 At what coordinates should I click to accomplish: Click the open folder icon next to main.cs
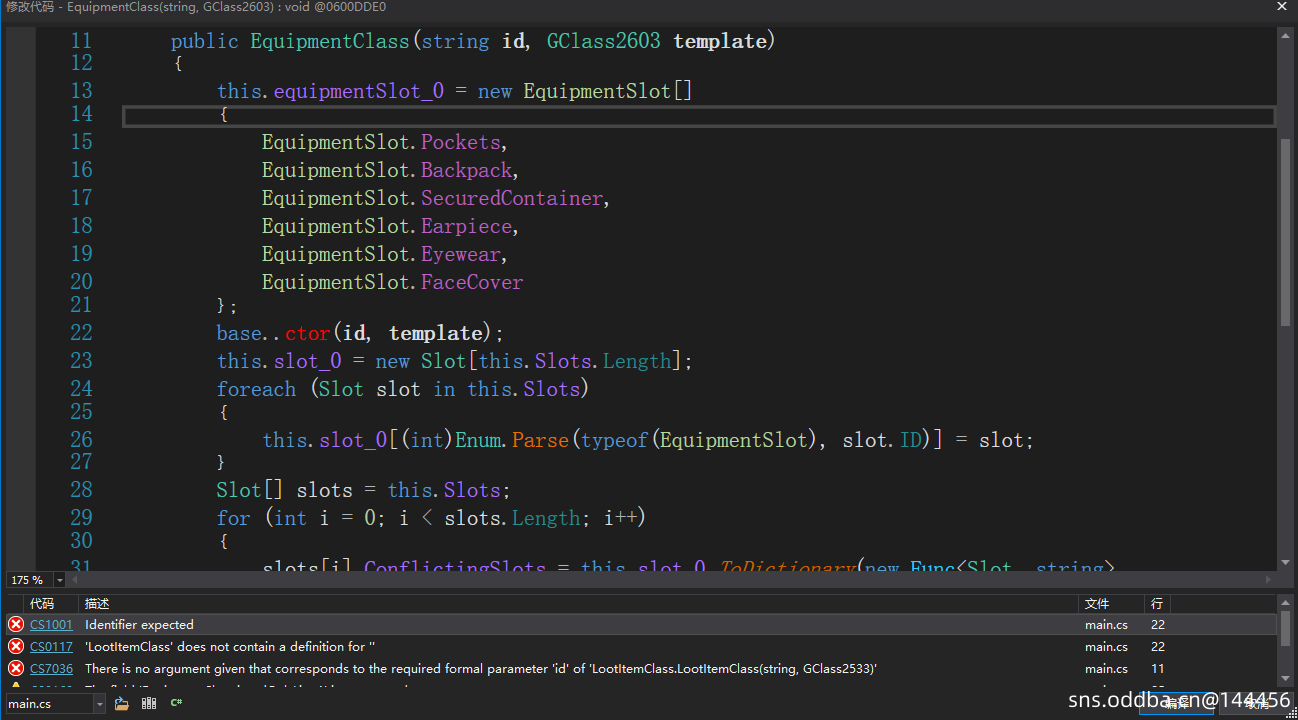click(122, 704)
